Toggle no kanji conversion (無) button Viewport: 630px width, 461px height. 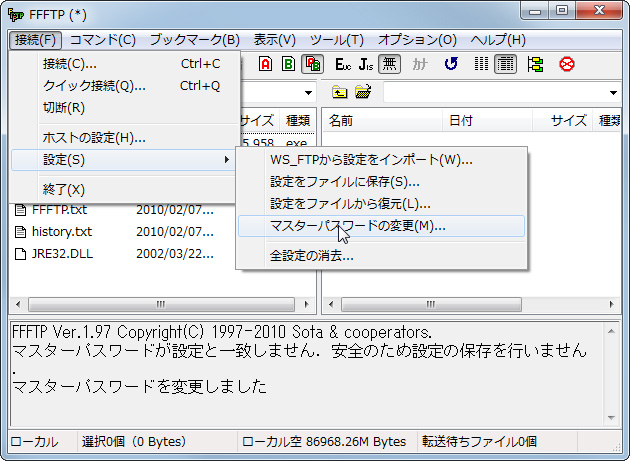coord(389,64)
